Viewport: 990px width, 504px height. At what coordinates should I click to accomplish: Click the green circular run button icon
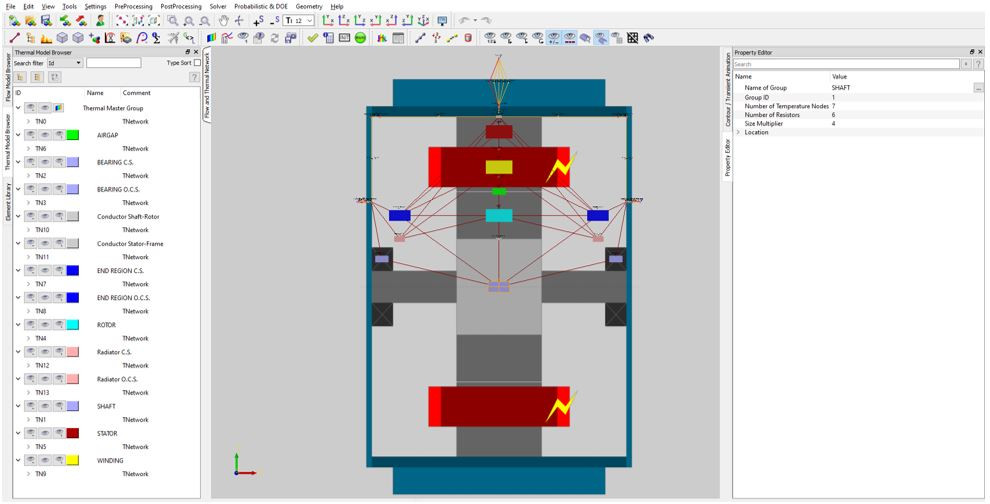coord(360,38)
